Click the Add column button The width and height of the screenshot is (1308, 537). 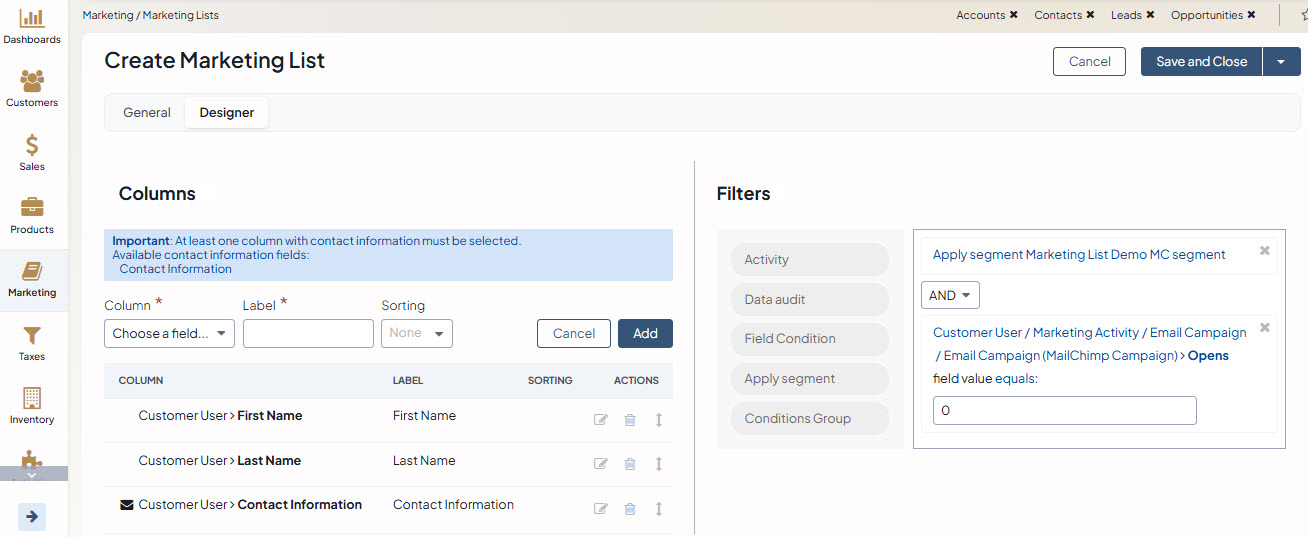coord(645,334)
